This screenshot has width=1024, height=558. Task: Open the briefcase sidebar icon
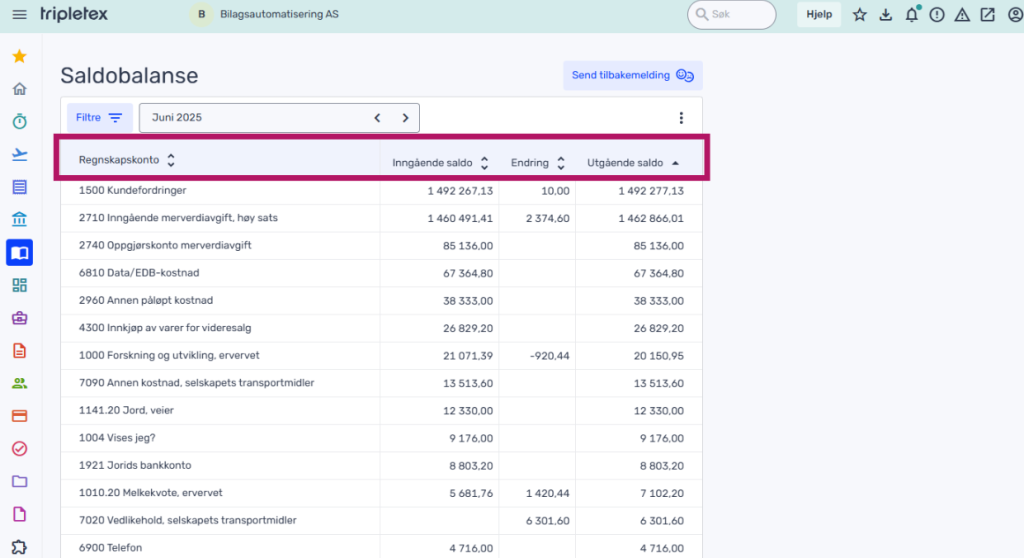(20, 318)
